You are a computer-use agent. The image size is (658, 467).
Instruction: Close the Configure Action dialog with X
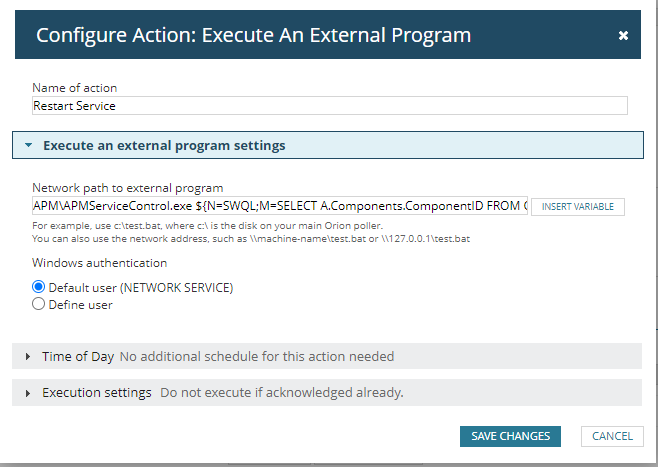coord(623,36)
